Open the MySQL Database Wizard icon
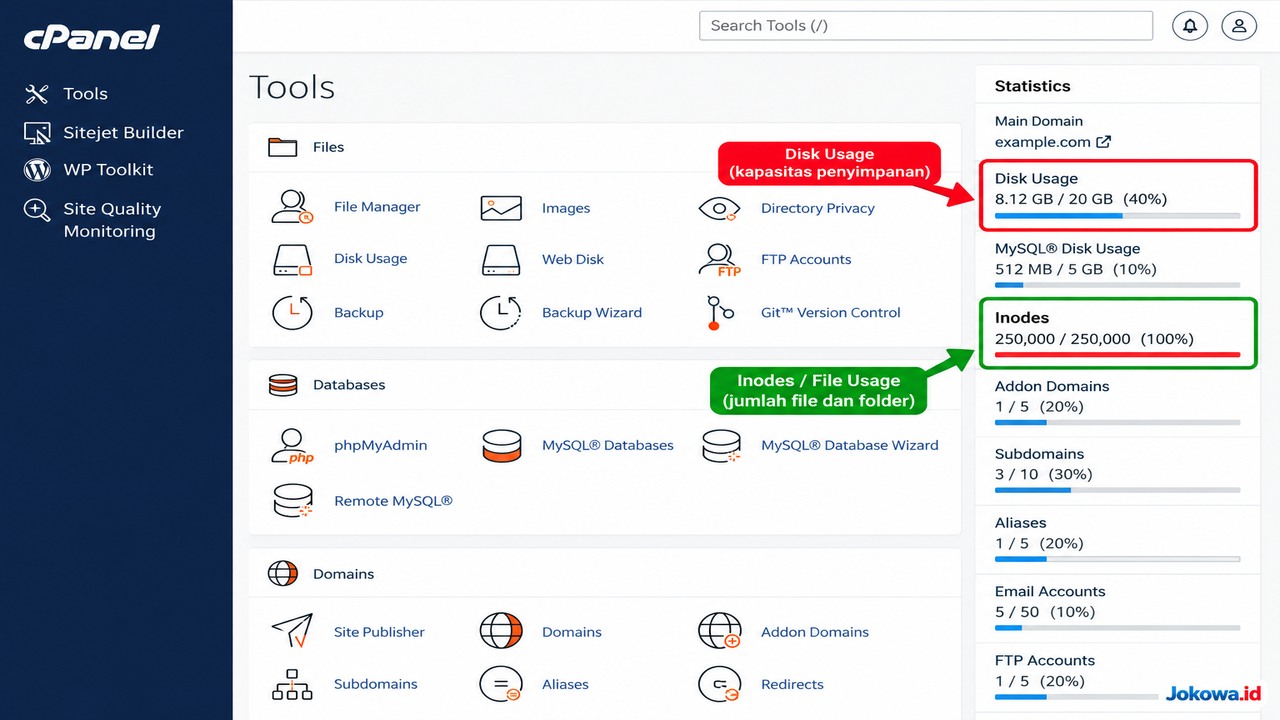This screenshot has height=720, width=1280. pos(720,446)
